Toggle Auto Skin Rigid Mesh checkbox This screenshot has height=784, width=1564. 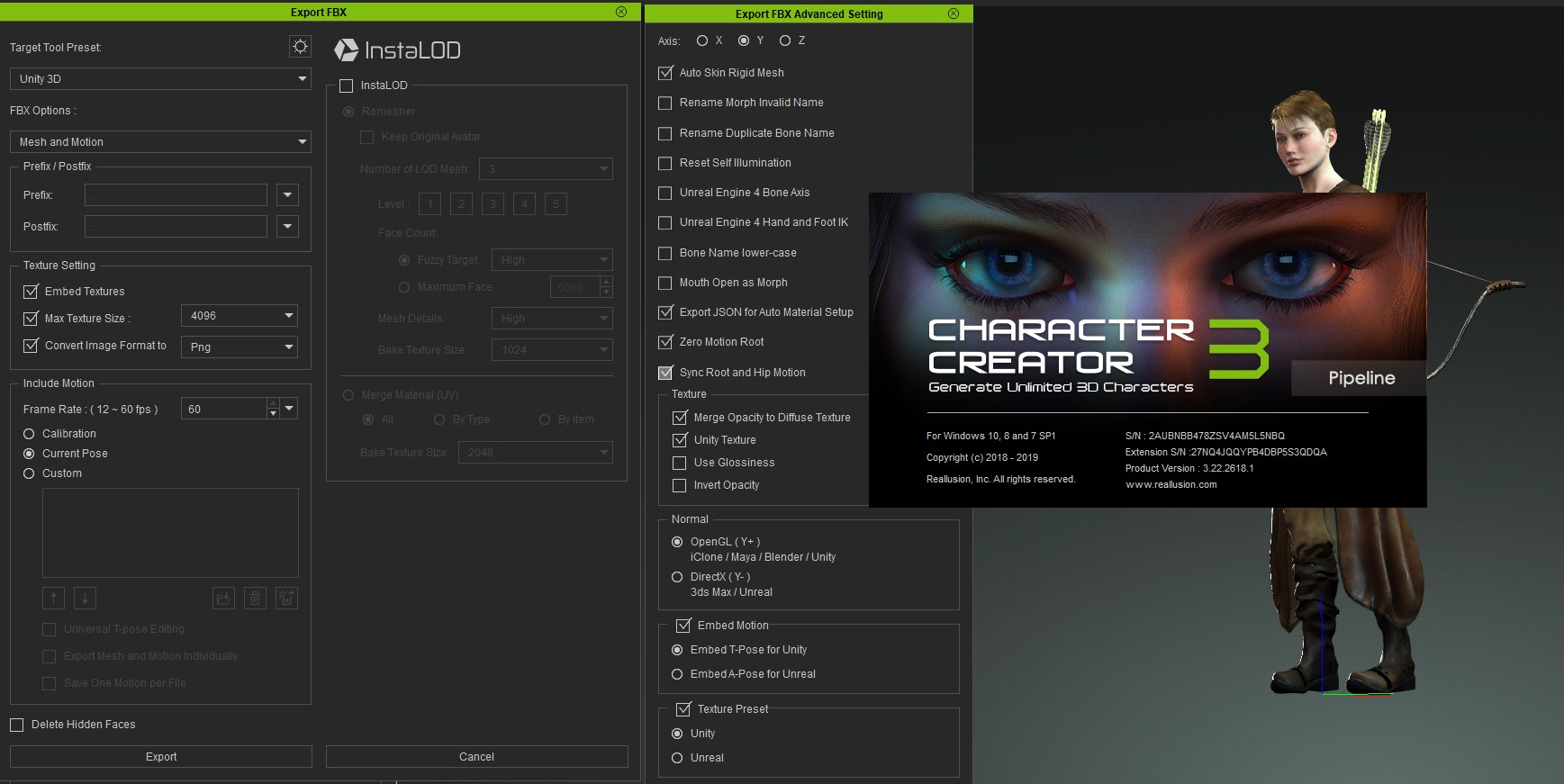point(665,73)
